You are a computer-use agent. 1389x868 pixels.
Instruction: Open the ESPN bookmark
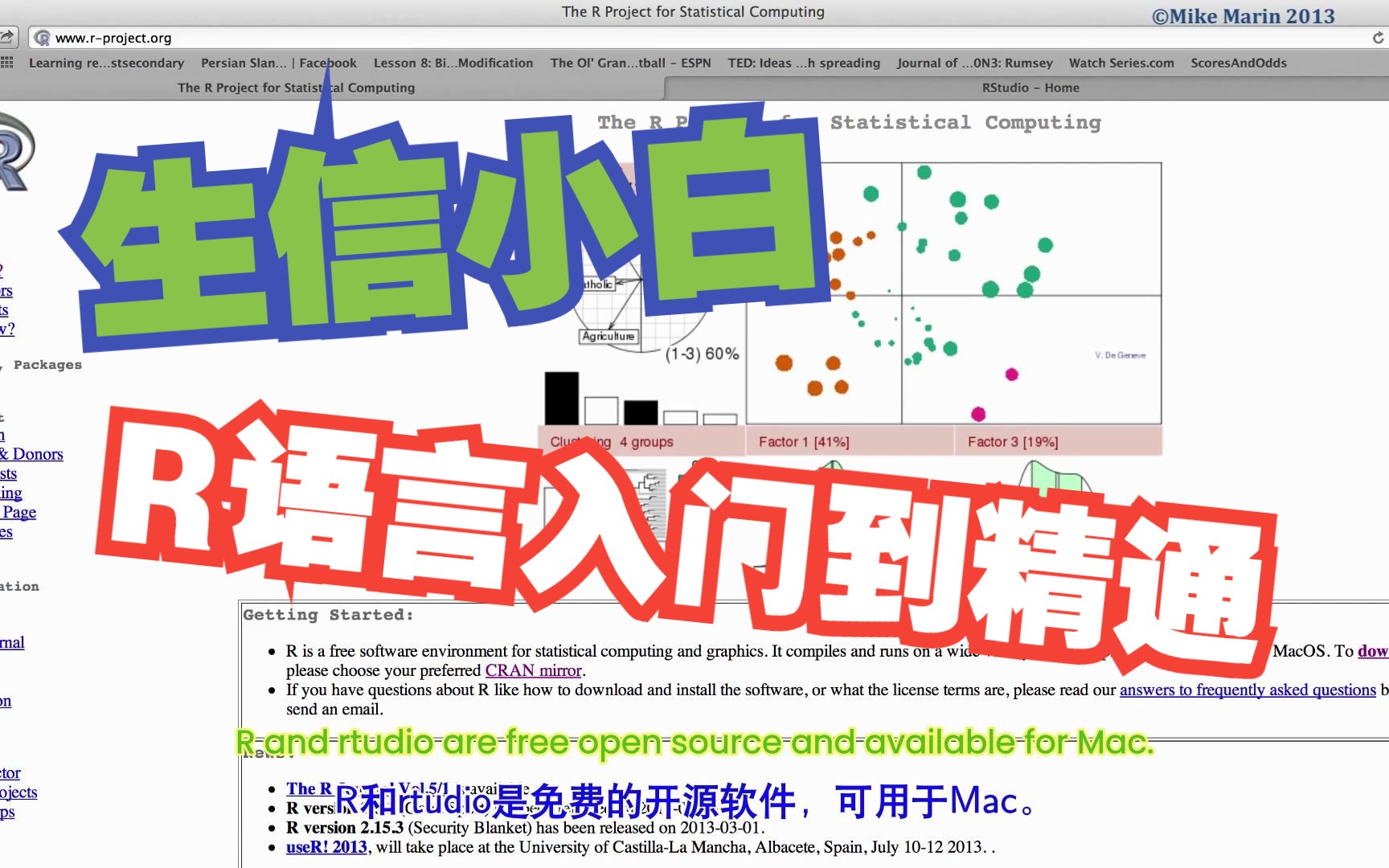[x=630, y=63]
